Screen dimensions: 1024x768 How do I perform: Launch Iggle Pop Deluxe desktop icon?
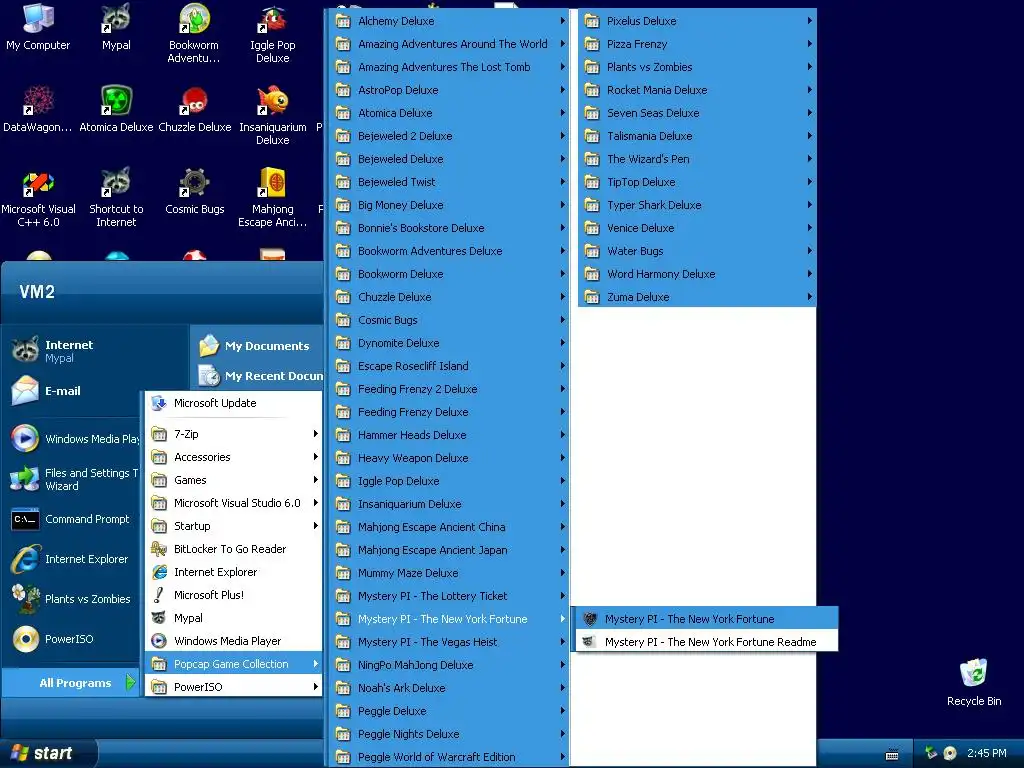pyautogui.click(x=272, y=34)
